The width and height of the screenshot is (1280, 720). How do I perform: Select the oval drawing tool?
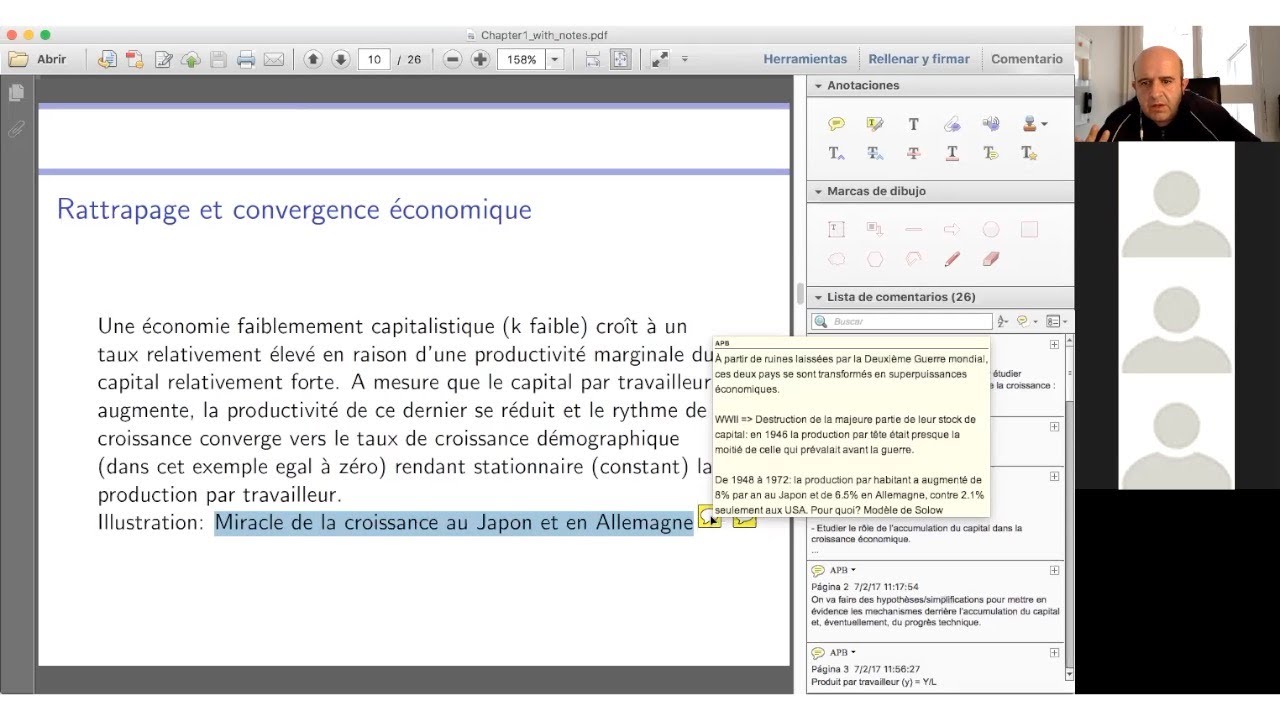tap(990, 229)
